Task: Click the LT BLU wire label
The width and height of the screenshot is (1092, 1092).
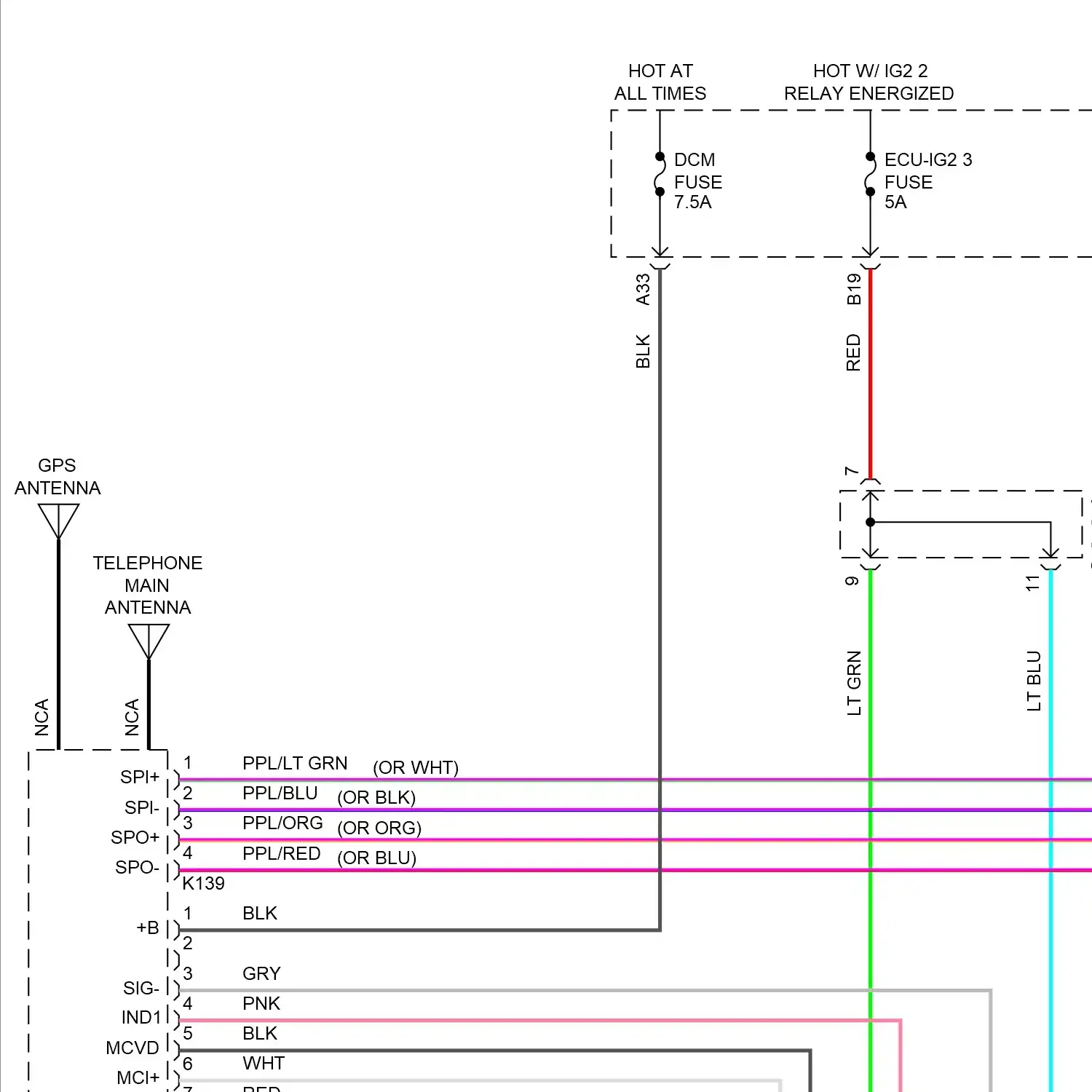Action: coord(1034,681)
